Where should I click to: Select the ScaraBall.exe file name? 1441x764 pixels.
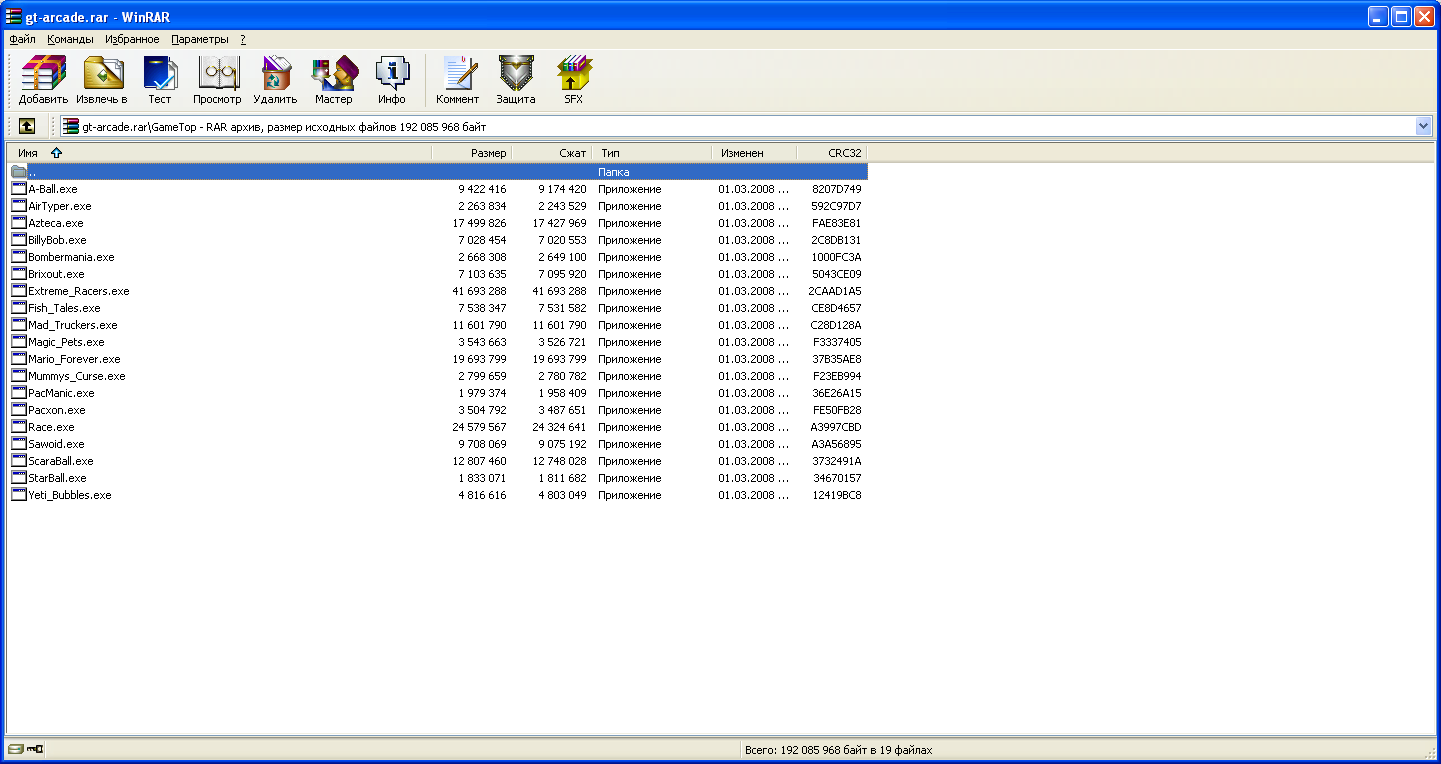pos(61,461)
